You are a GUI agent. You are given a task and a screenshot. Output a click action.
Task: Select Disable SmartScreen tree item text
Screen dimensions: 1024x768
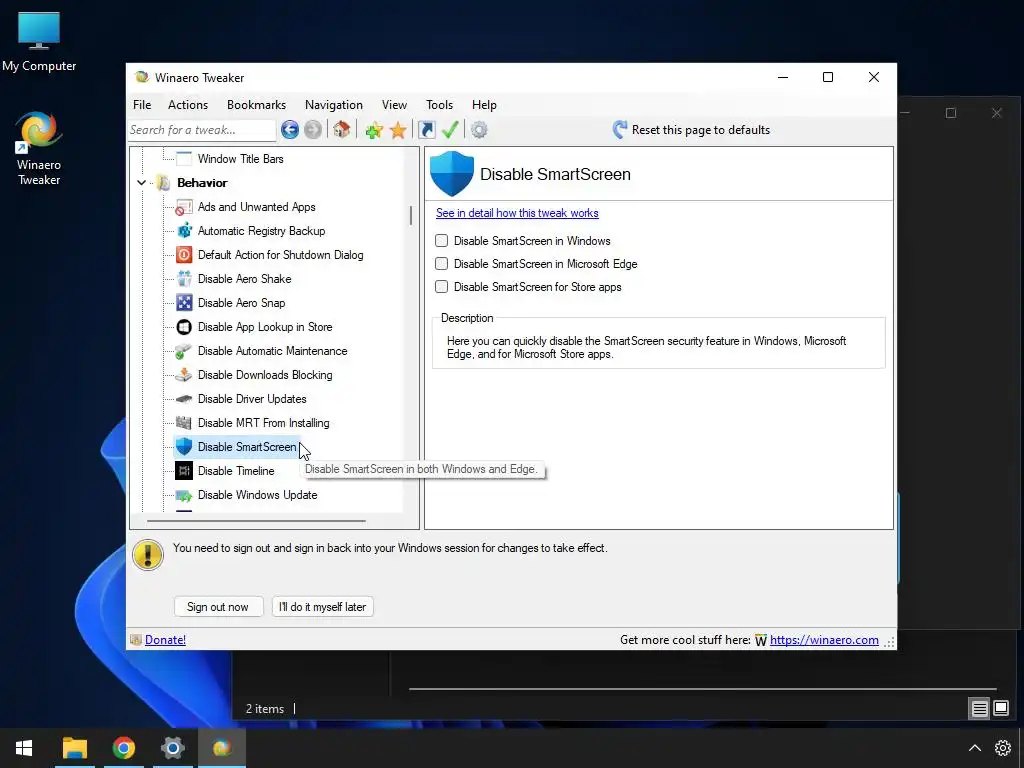point(247,447)
